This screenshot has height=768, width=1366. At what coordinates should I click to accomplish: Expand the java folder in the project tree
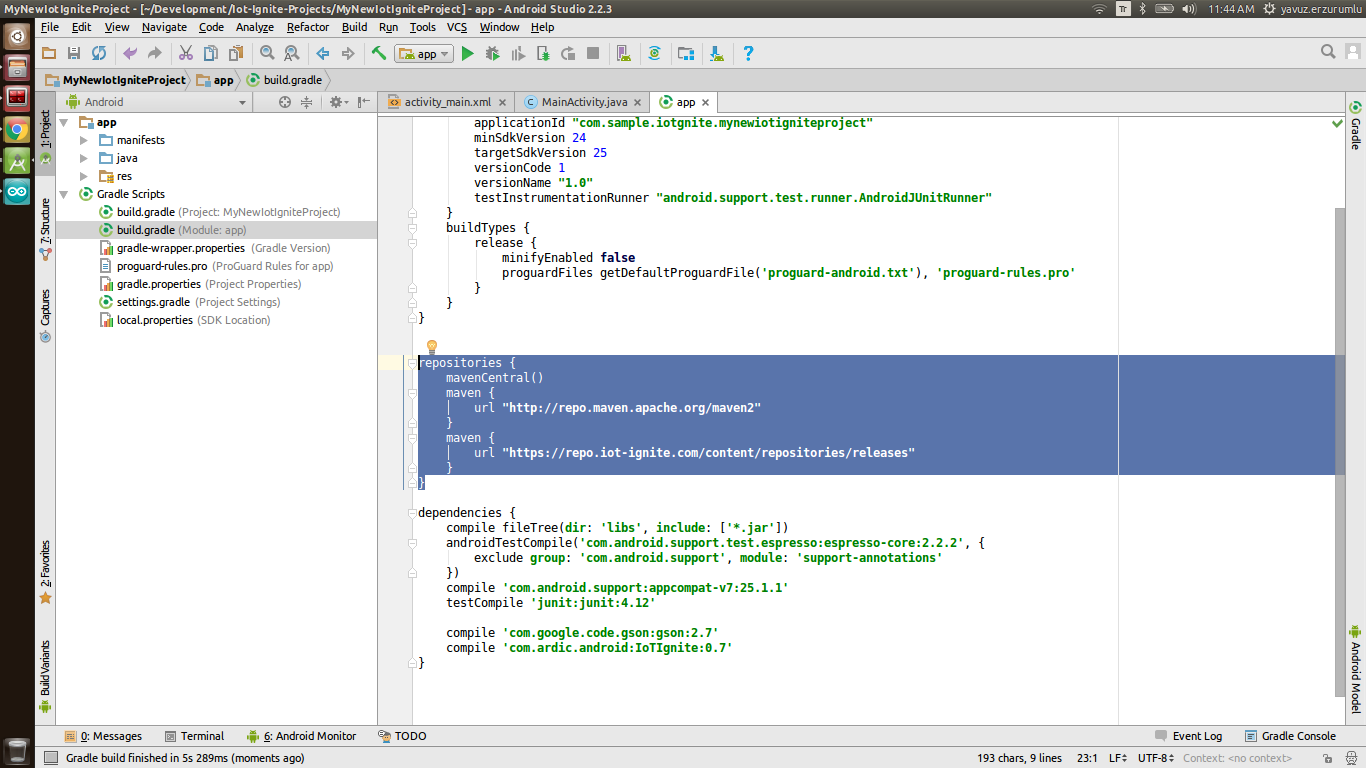[85, 158]
